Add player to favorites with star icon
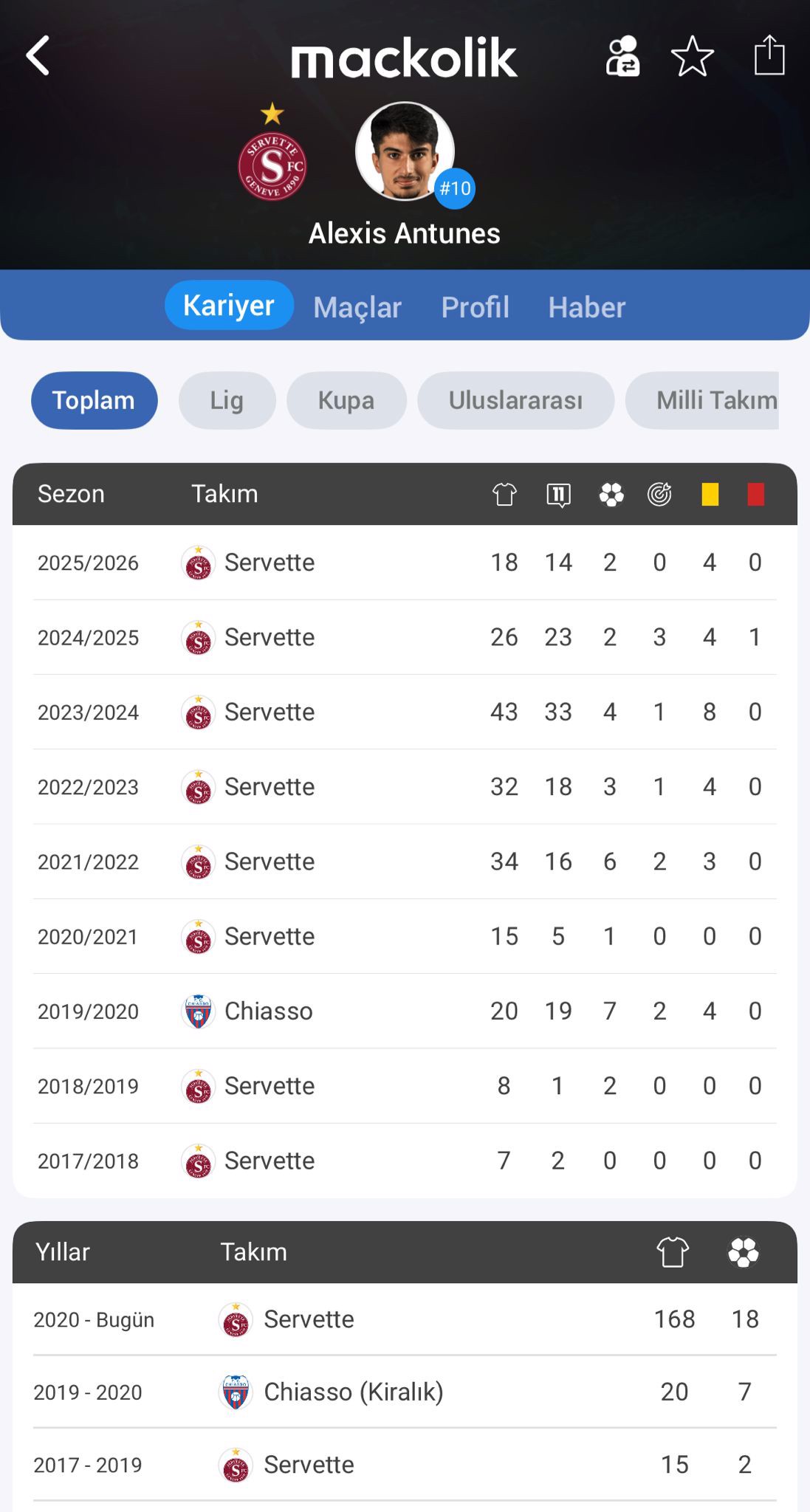Image resolution: width=810 pixels, height=1512 pixels. pyautogui.click(x=692, y=56)
